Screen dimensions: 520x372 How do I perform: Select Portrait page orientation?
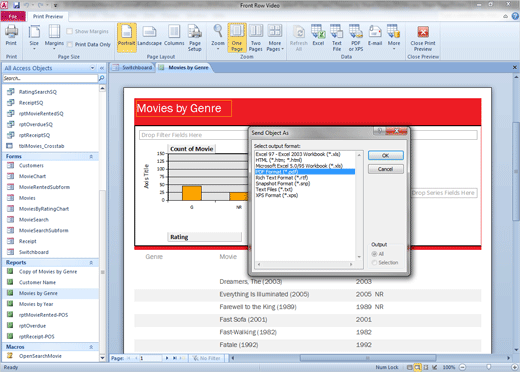127,37
